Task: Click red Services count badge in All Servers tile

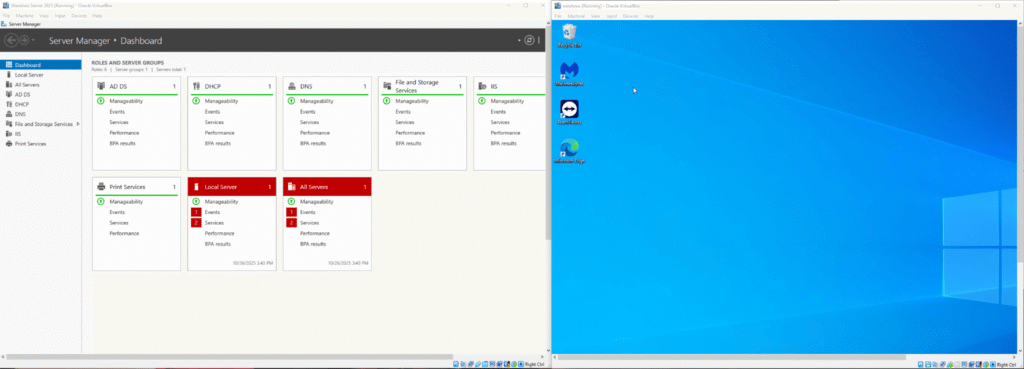Action: coord(291,223)
